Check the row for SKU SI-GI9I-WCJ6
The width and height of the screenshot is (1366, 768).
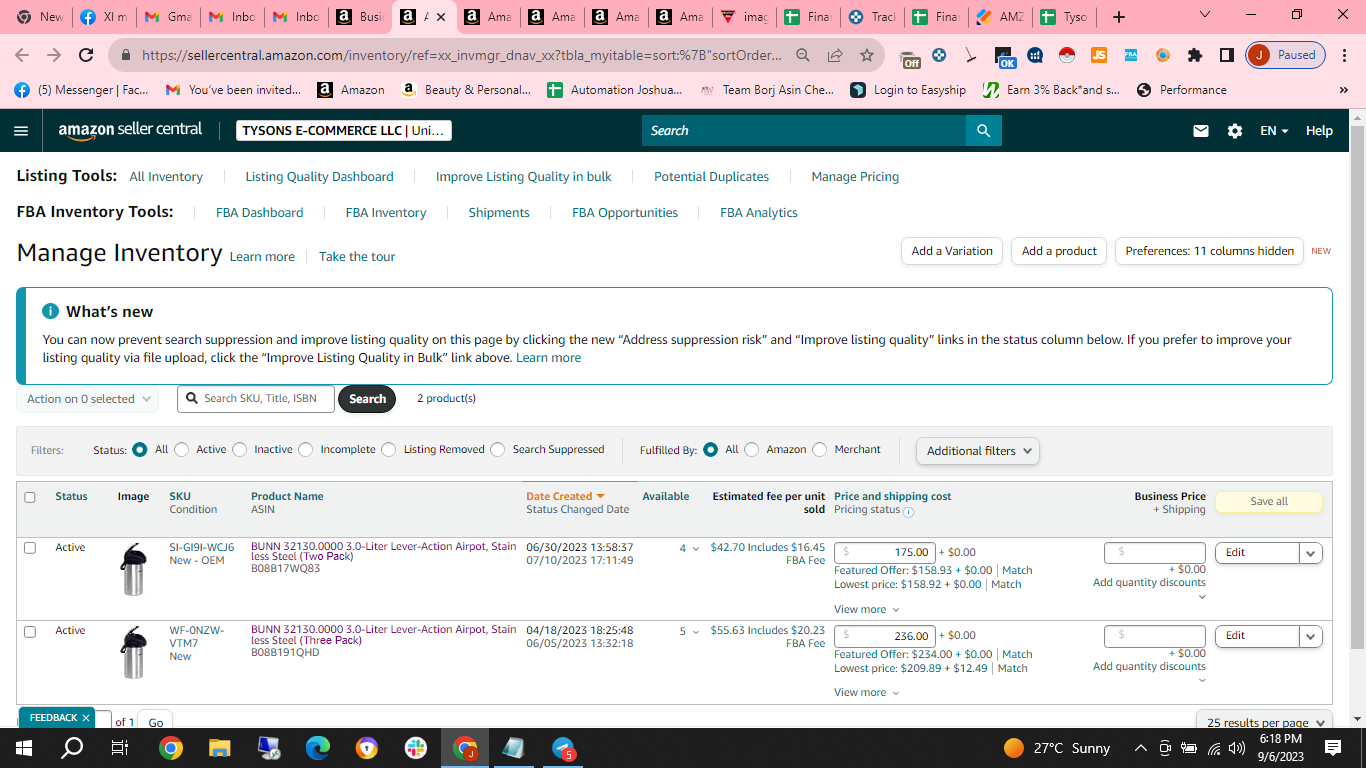[30, 548]
